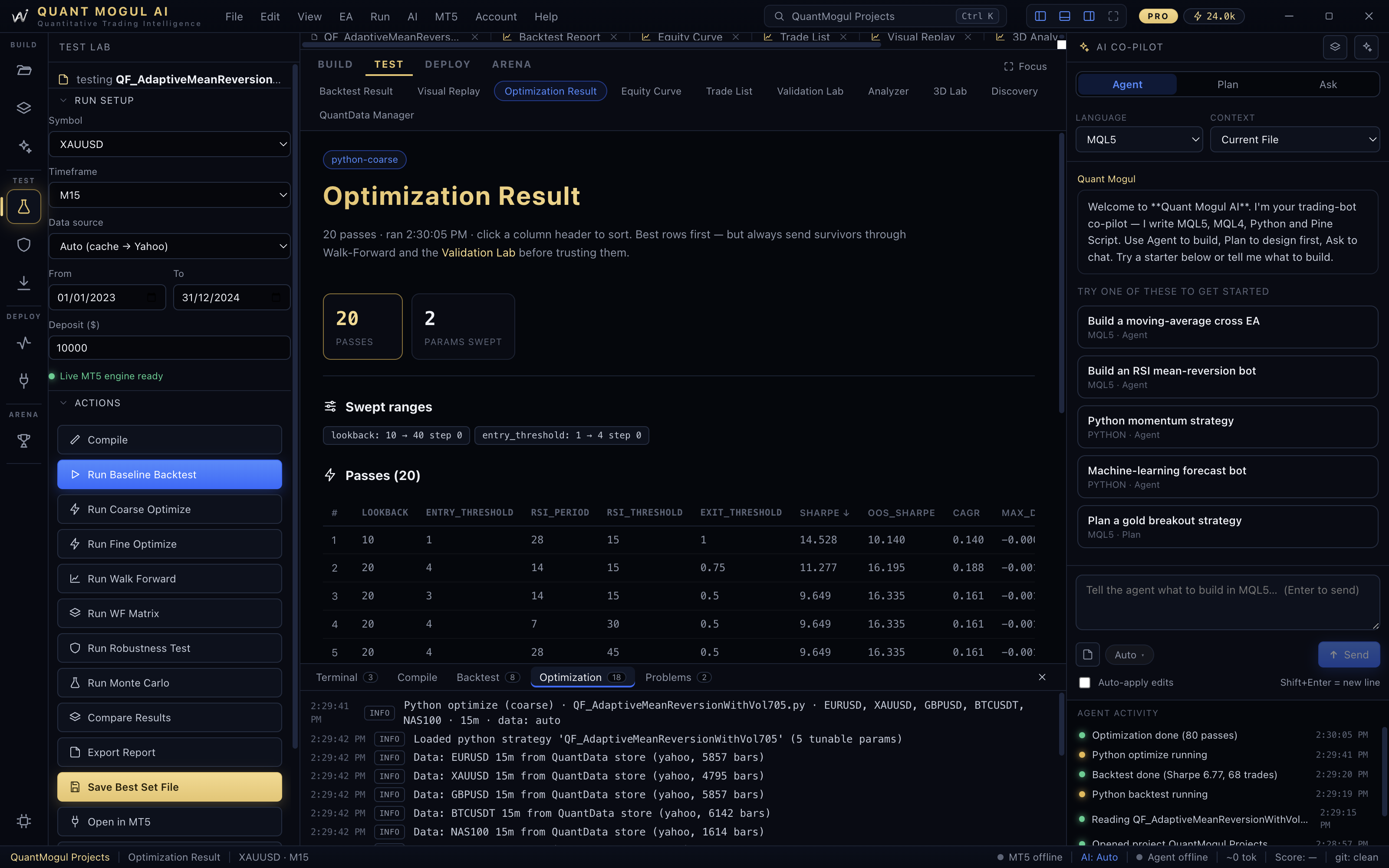
Task: Close the Trade List editor tab
Action: coord(843,37)
